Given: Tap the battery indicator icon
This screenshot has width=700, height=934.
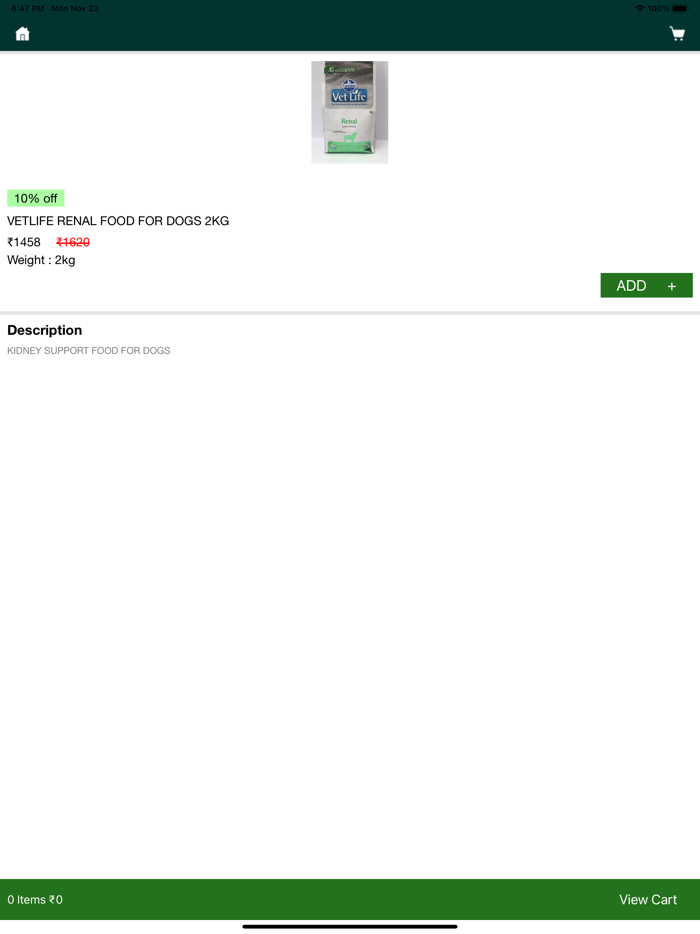Looking at the screenshot, I should 680,8.
